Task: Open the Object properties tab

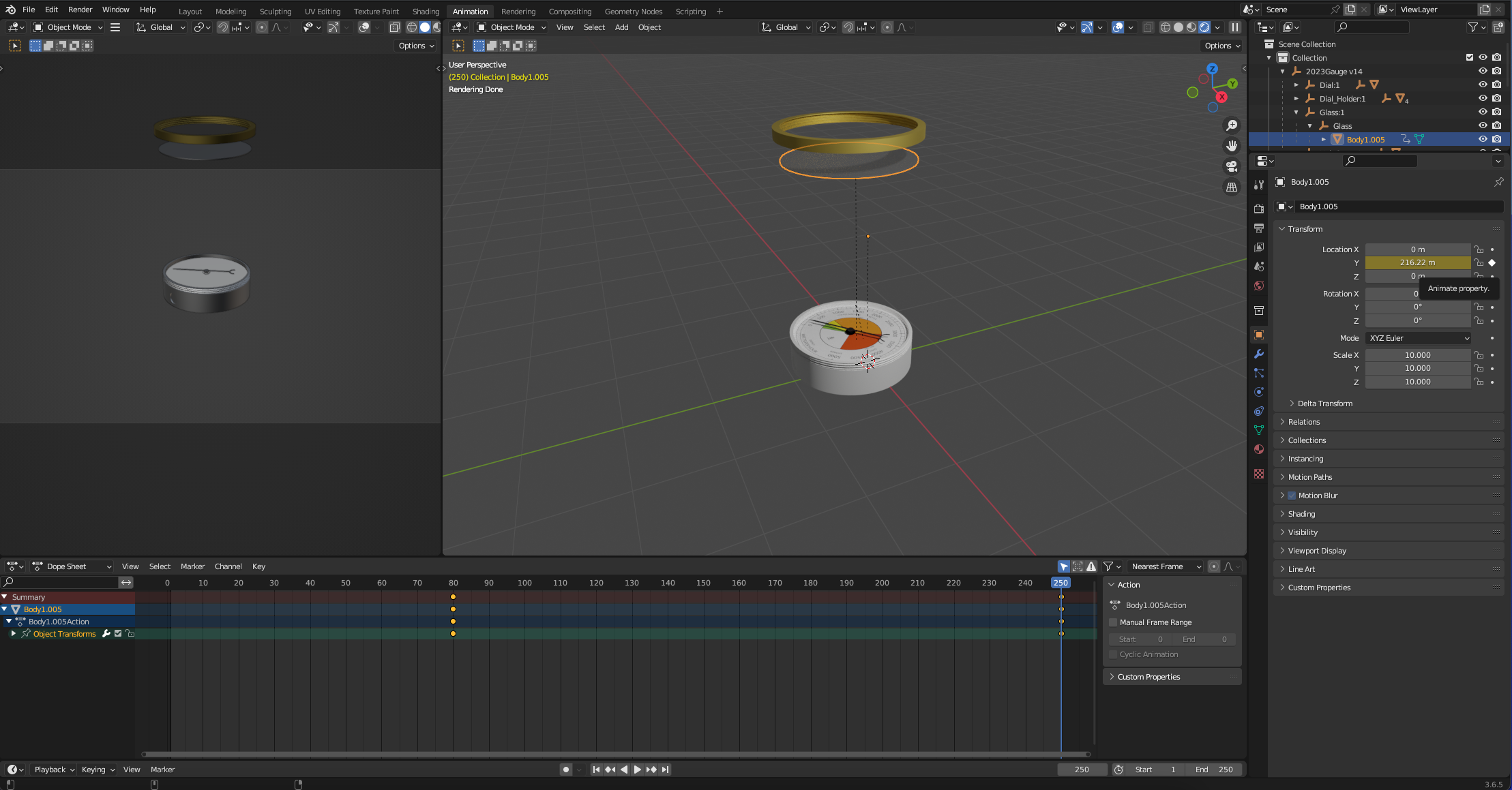Action: point(1259,335)
